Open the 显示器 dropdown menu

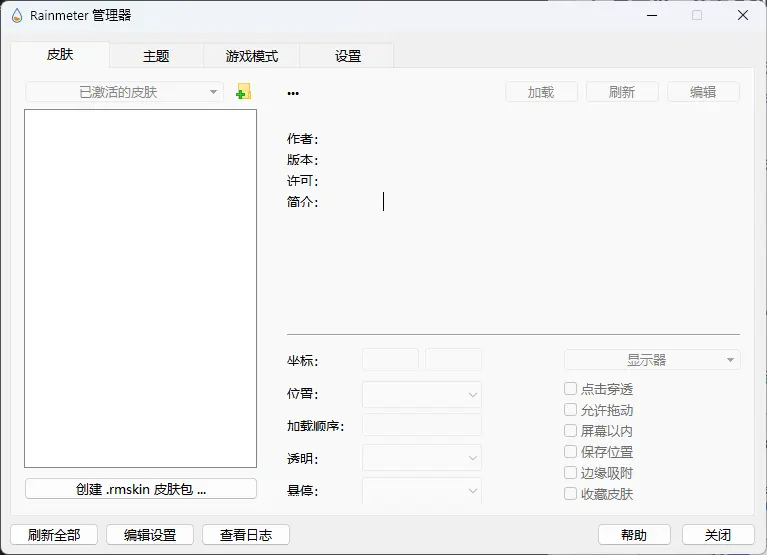point(652,360)
